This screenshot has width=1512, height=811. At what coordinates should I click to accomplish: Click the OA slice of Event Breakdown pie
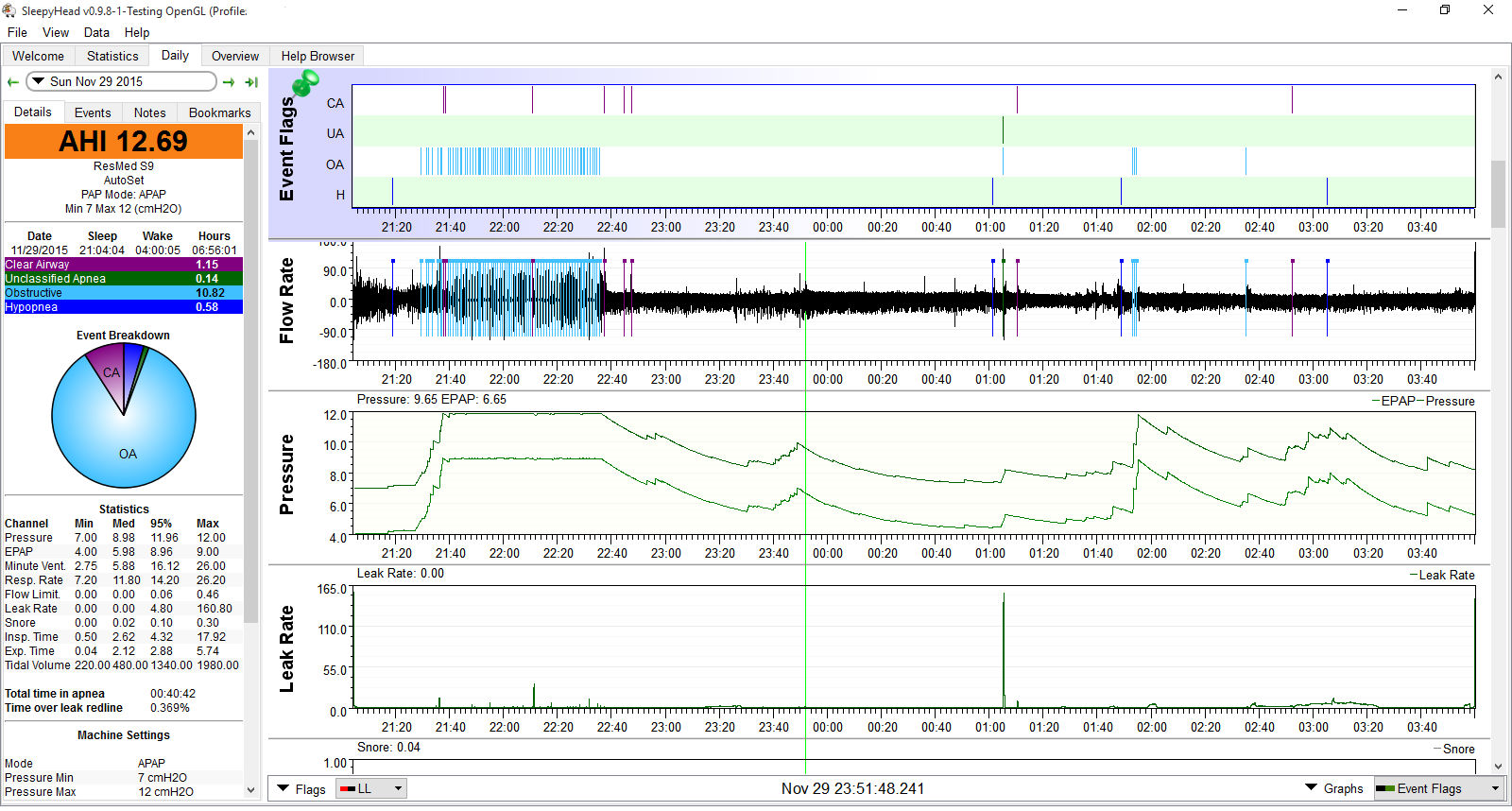point(128,454)
